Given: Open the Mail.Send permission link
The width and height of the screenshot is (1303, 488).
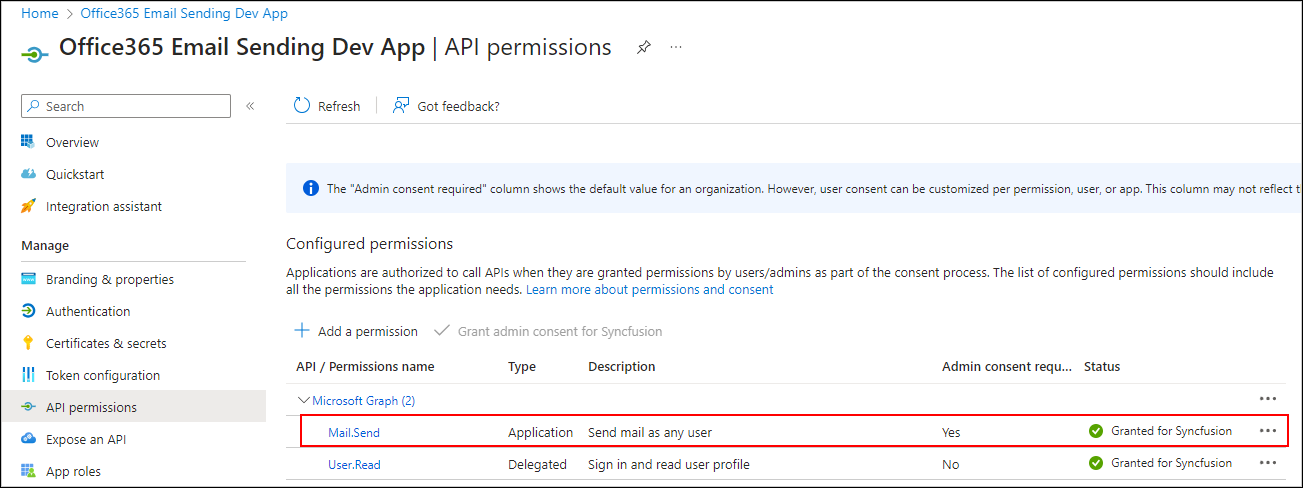Looking at the screenshot, I should click(x=354, y=432).
